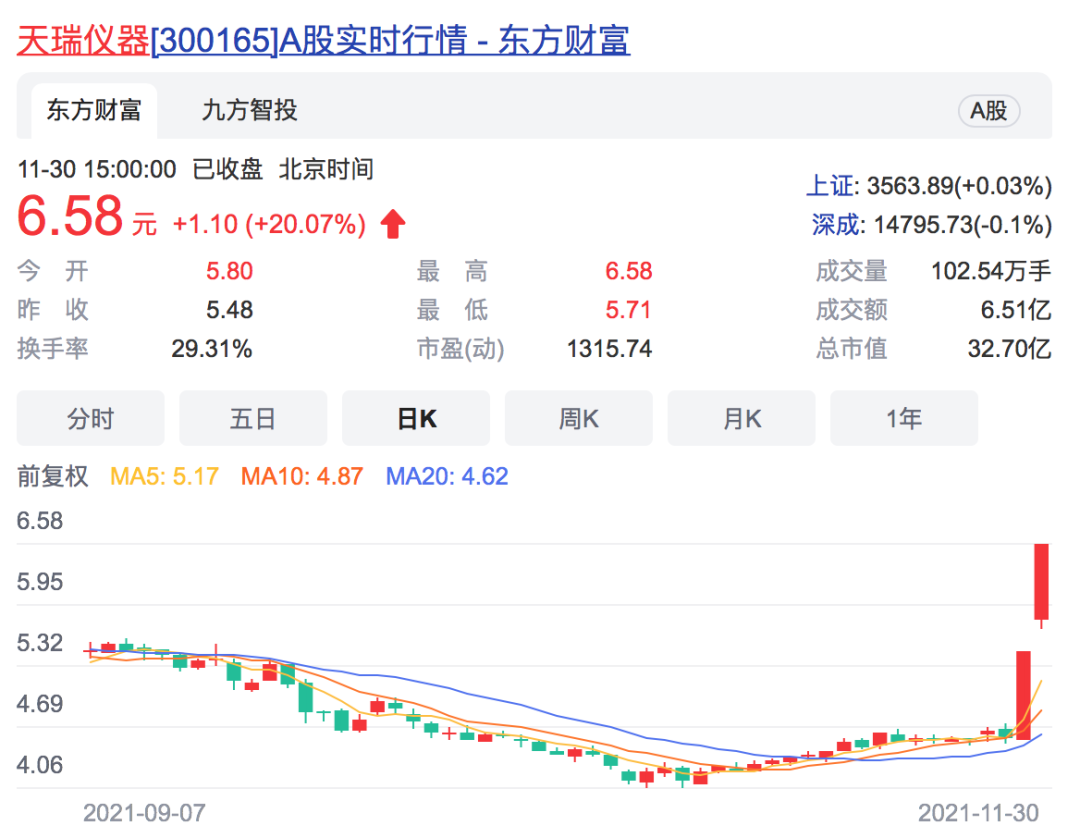
Task: Click the orange MA10 legend label
Action: [x=302, y=476]
